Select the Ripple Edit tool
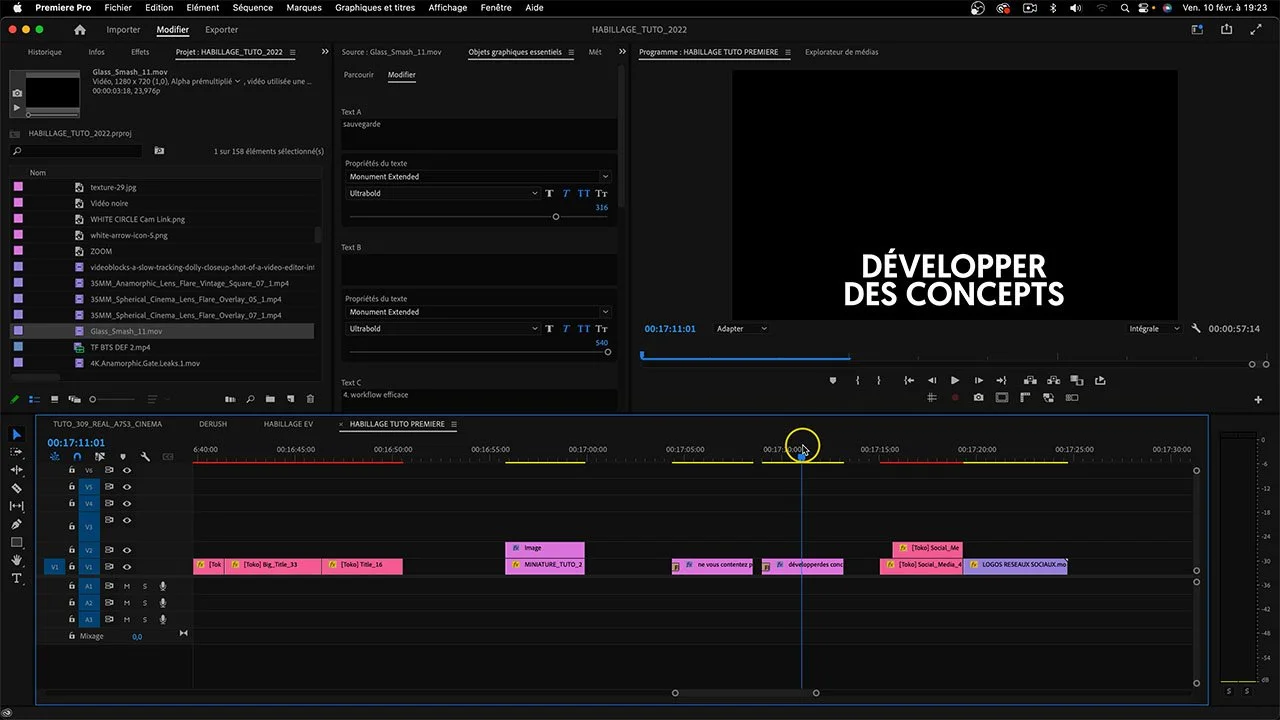The image size is (1280, 720). [16, 470]
